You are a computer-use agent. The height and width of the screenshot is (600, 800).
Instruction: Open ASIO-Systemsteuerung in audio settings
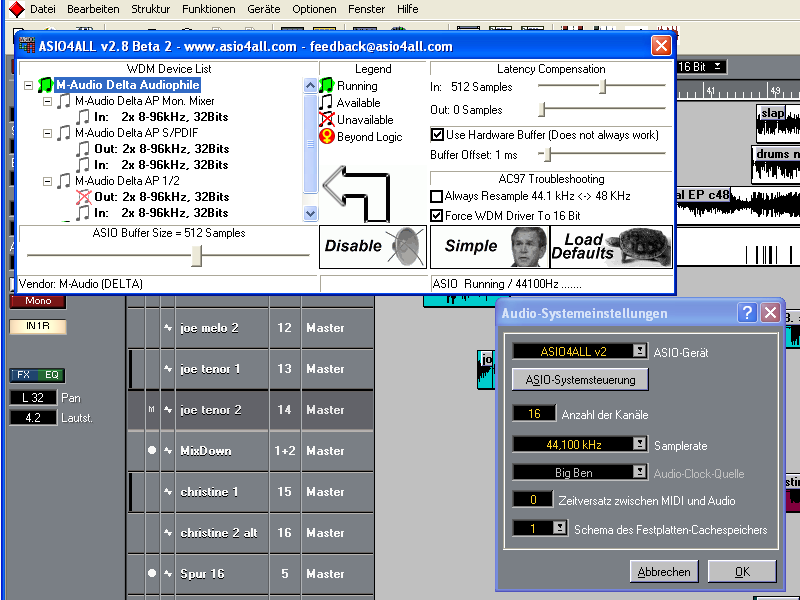pyautogui.click(x=580, y=380)
